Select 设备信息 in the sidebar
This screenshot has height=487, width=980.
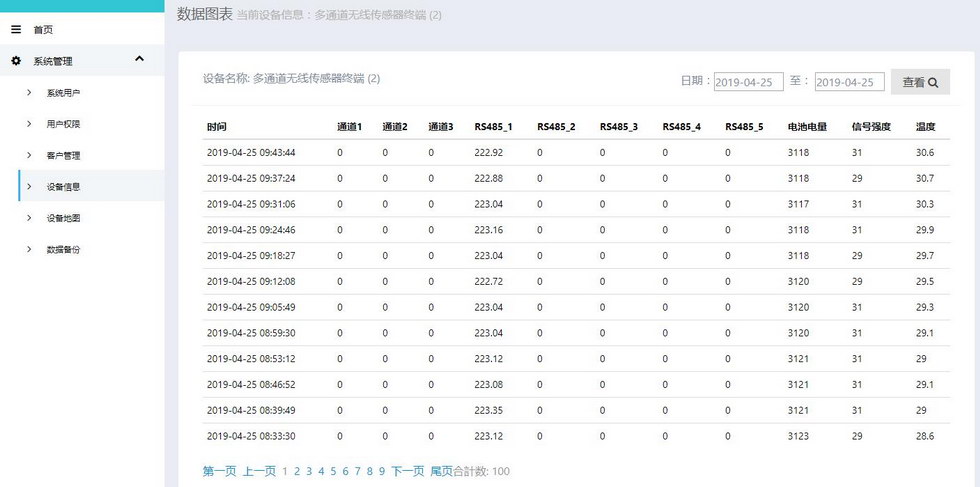tap(63, 187)
